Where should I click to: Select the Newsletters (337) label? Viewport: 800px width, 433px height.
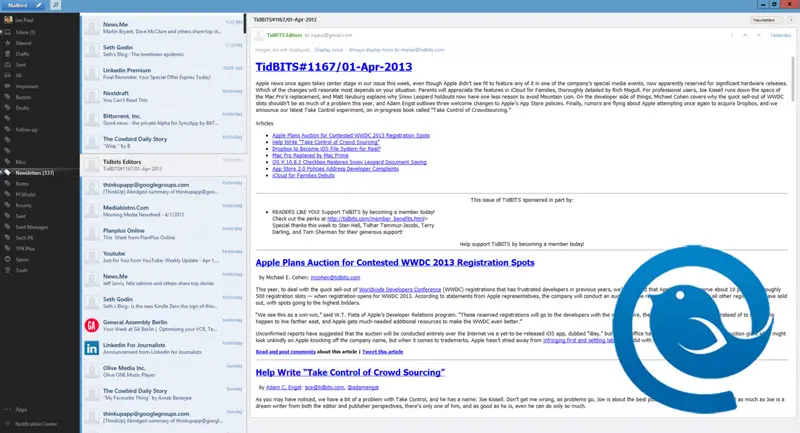[x=40, y=173]
